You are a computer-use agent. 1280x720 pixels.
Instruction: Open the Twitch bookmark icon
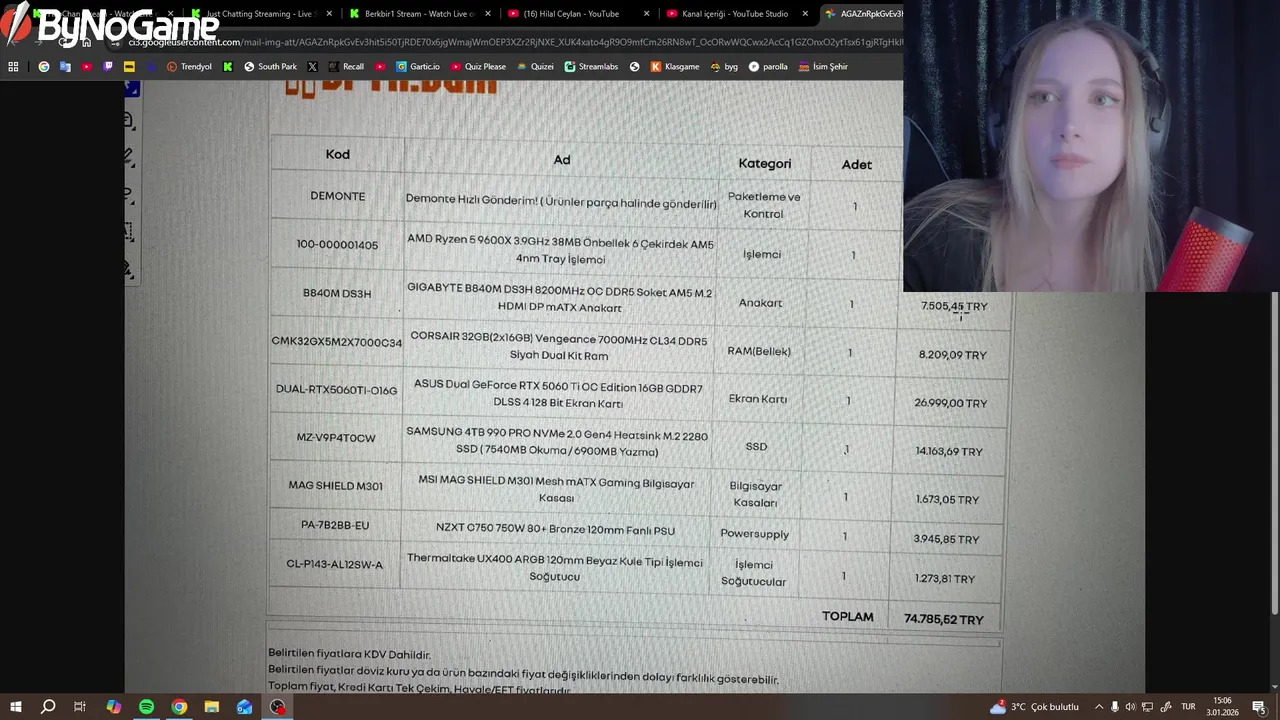(x=108, y=67)
